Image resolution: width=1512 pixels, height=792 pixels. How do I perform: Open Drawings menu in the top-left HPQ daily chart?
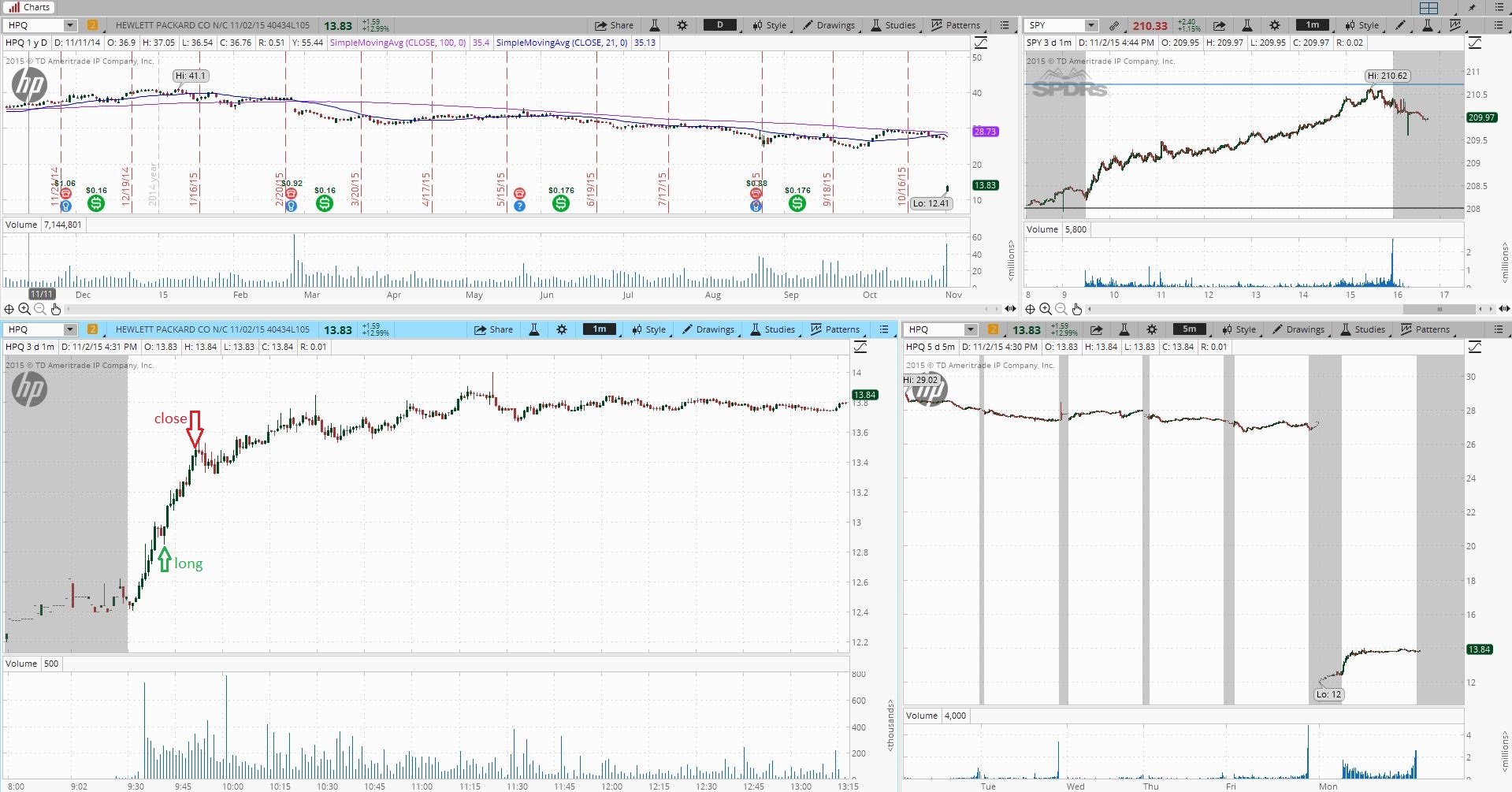[x=829, y=25]
